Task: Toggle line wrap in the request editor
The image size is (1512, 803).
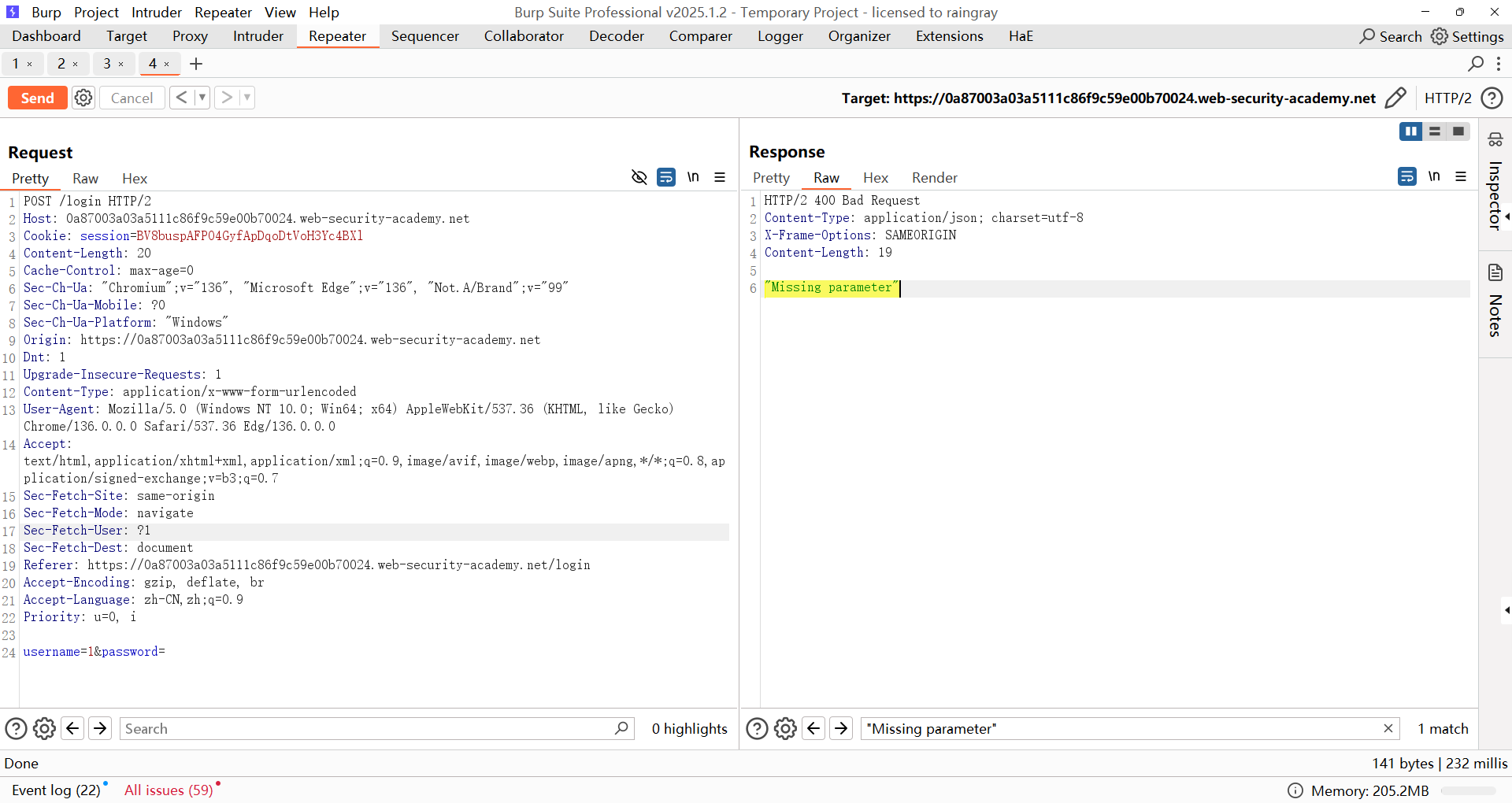Action: click(x=666, y=177)
